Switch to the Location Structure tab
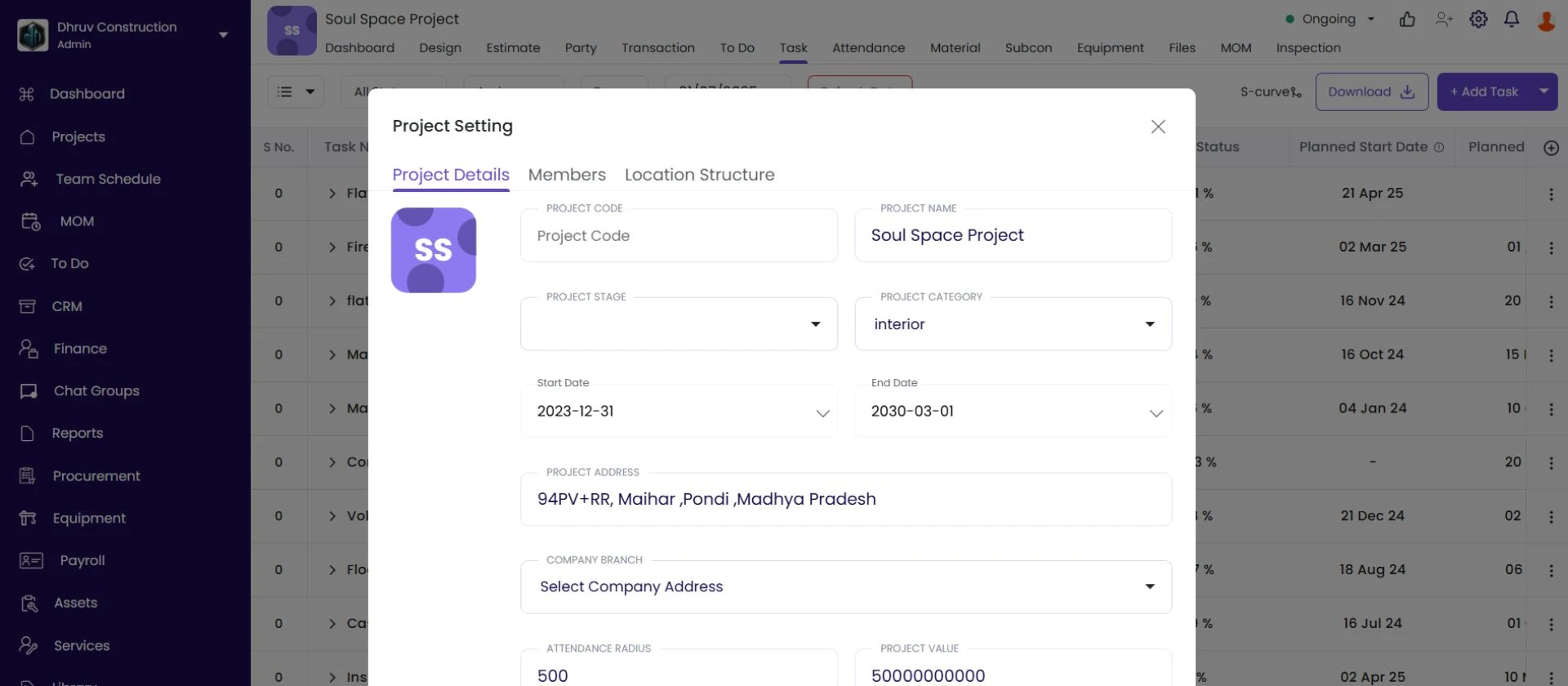The image size is (1568, 686). [x=700, y=175]
